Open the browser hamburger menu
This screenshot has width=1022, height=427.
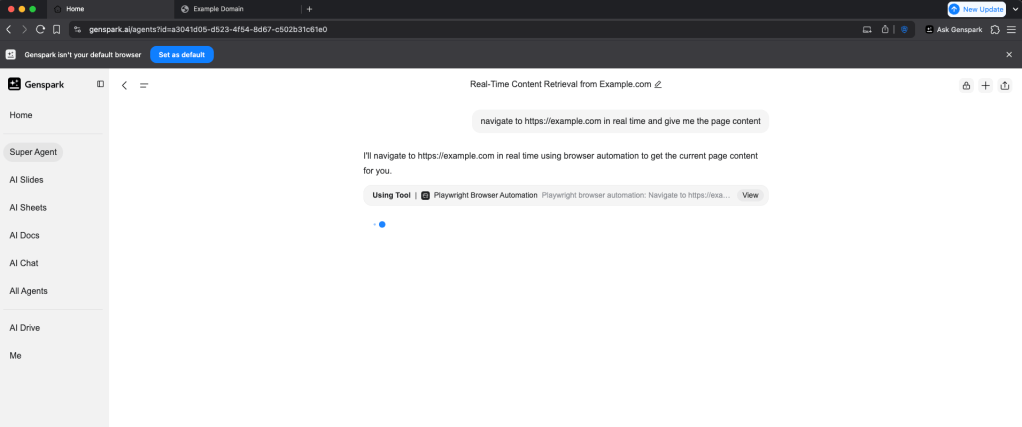coord(1011,29)
